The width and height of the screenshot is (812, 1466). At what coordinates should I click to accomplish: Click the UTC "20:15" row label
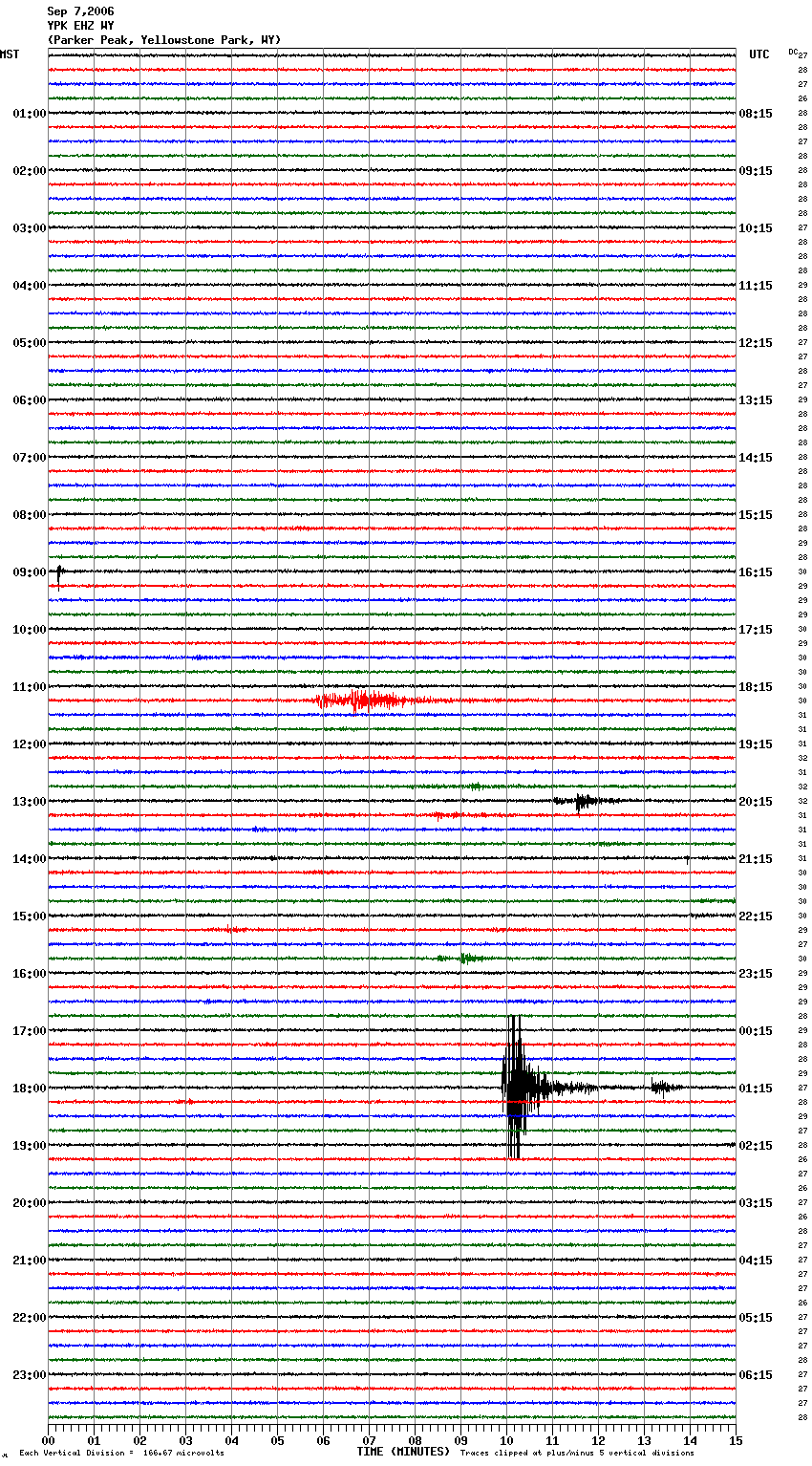(756, 802)
